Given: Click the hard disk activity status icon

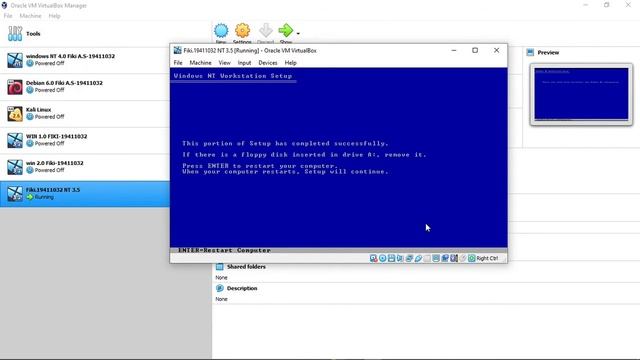Looking at the screenshot, I should [x=373, y=258].
